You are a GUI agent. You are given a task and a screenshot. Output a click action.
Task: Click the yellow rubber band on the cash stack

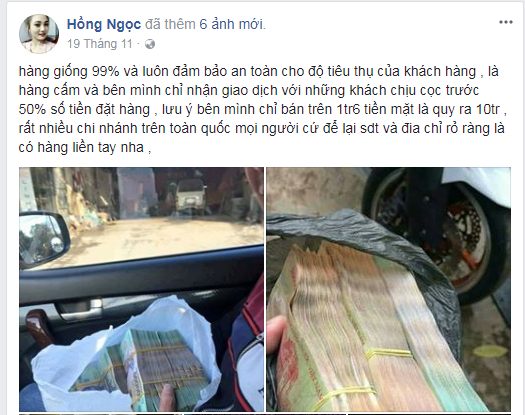click(388, 353)
